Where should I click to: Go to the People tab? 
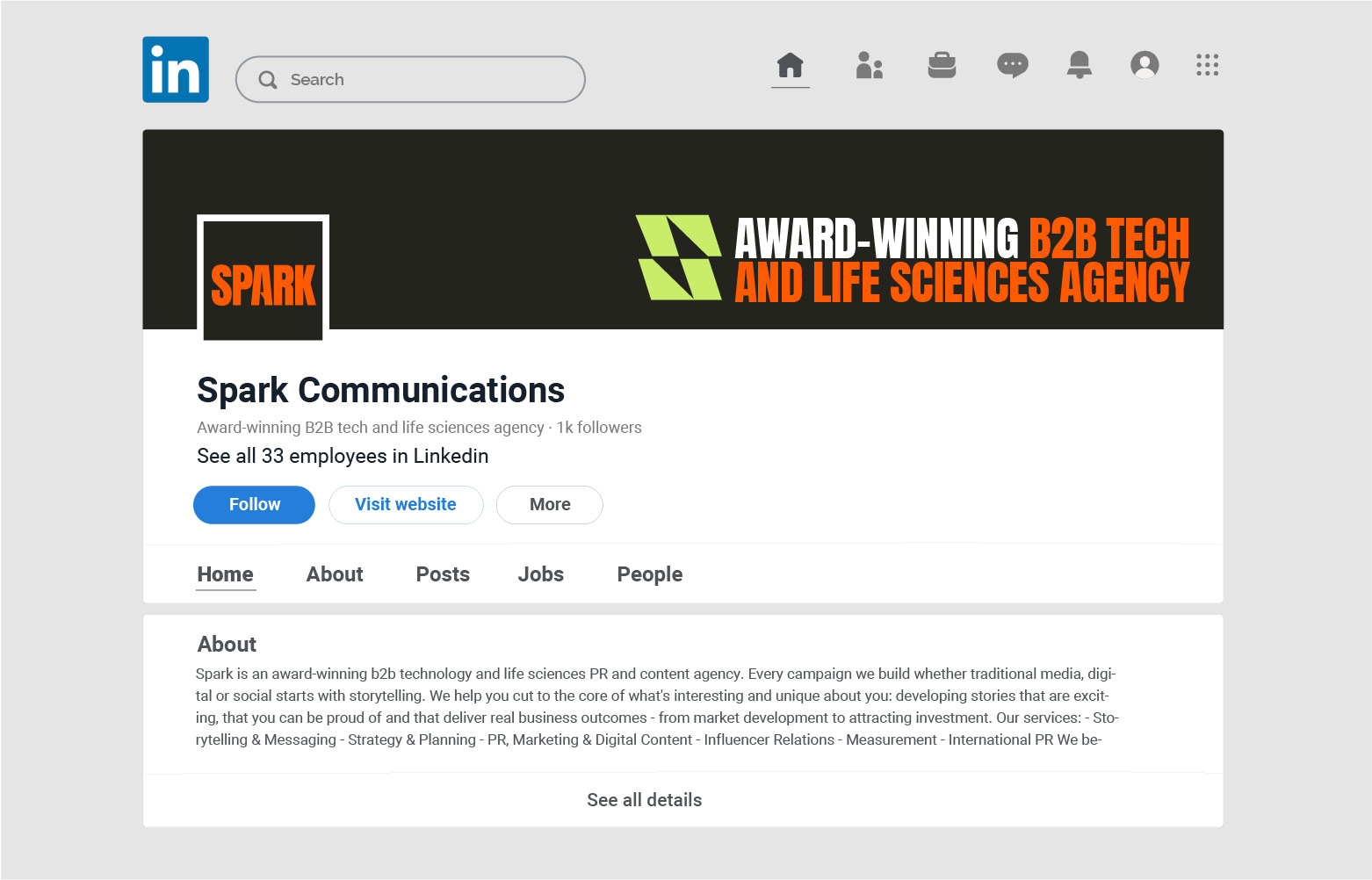(x=649, y=574)
